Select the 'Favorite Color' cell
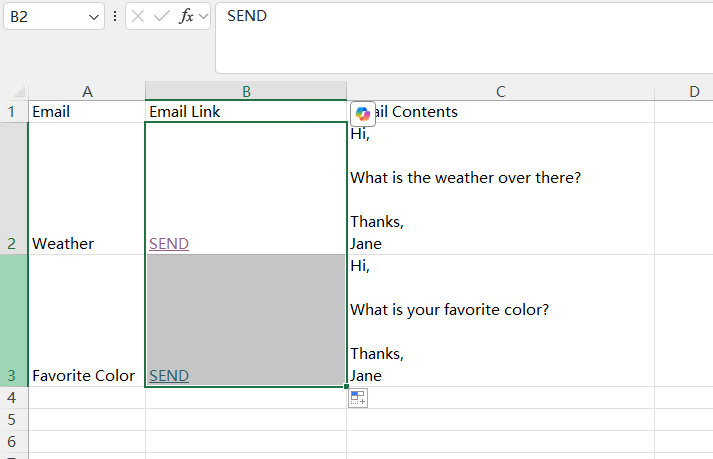713x459 pixels. (x=87, y=321)
